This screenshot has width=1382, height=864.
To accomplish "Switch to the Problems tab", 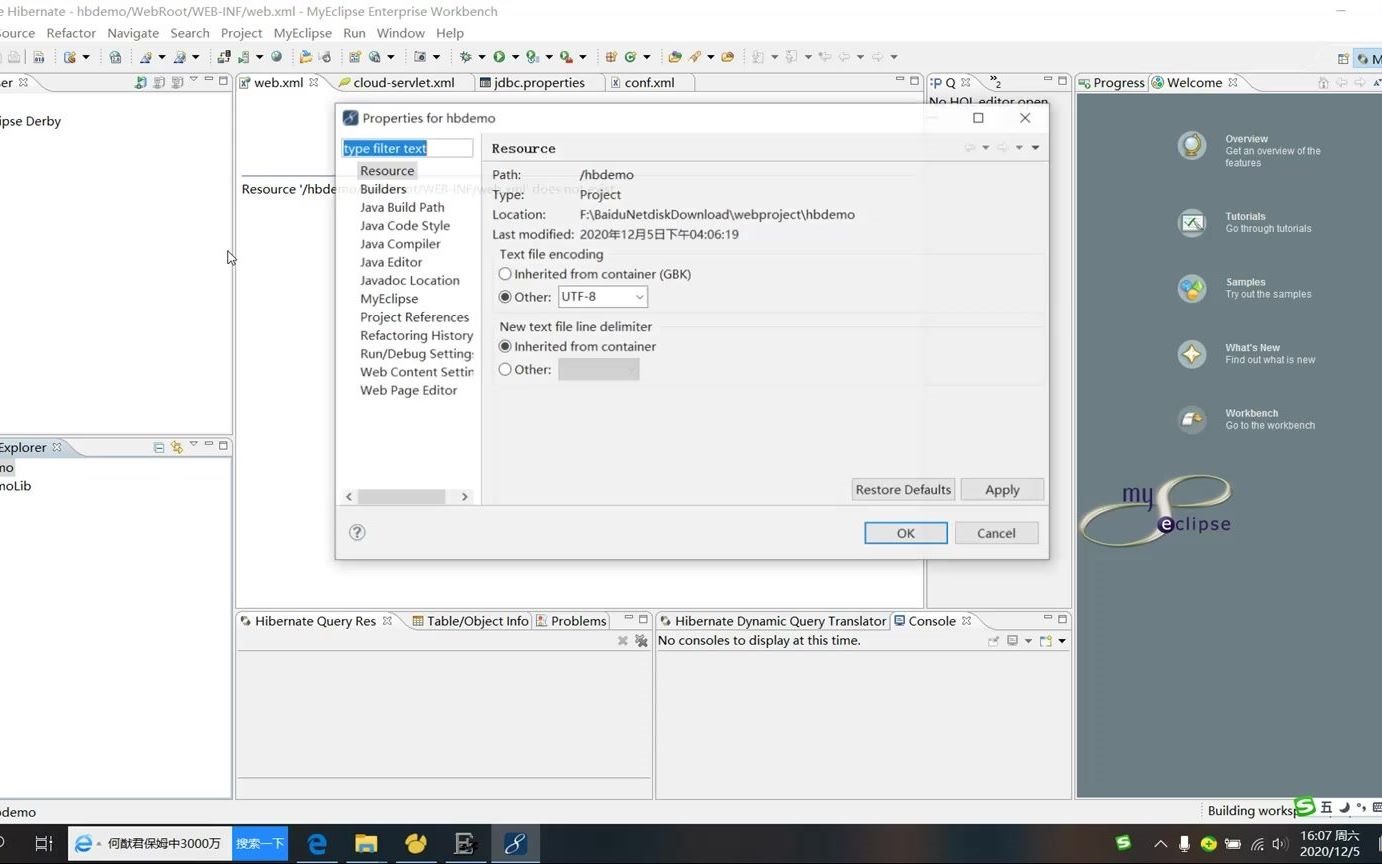I will click(570, 621).
